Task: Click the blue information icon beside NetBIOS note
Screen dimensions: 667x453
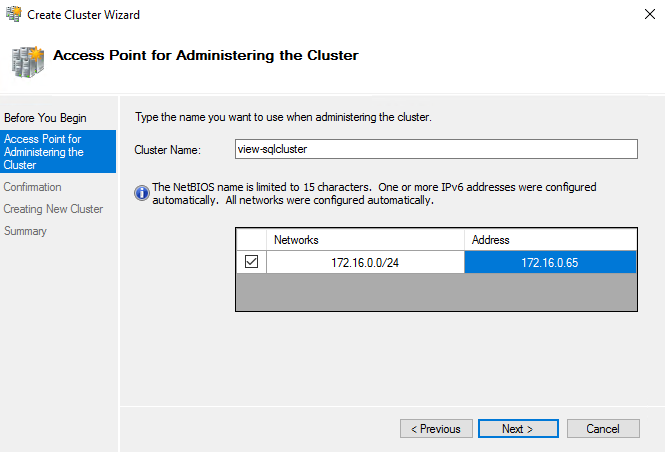Action: coord(141,190)
